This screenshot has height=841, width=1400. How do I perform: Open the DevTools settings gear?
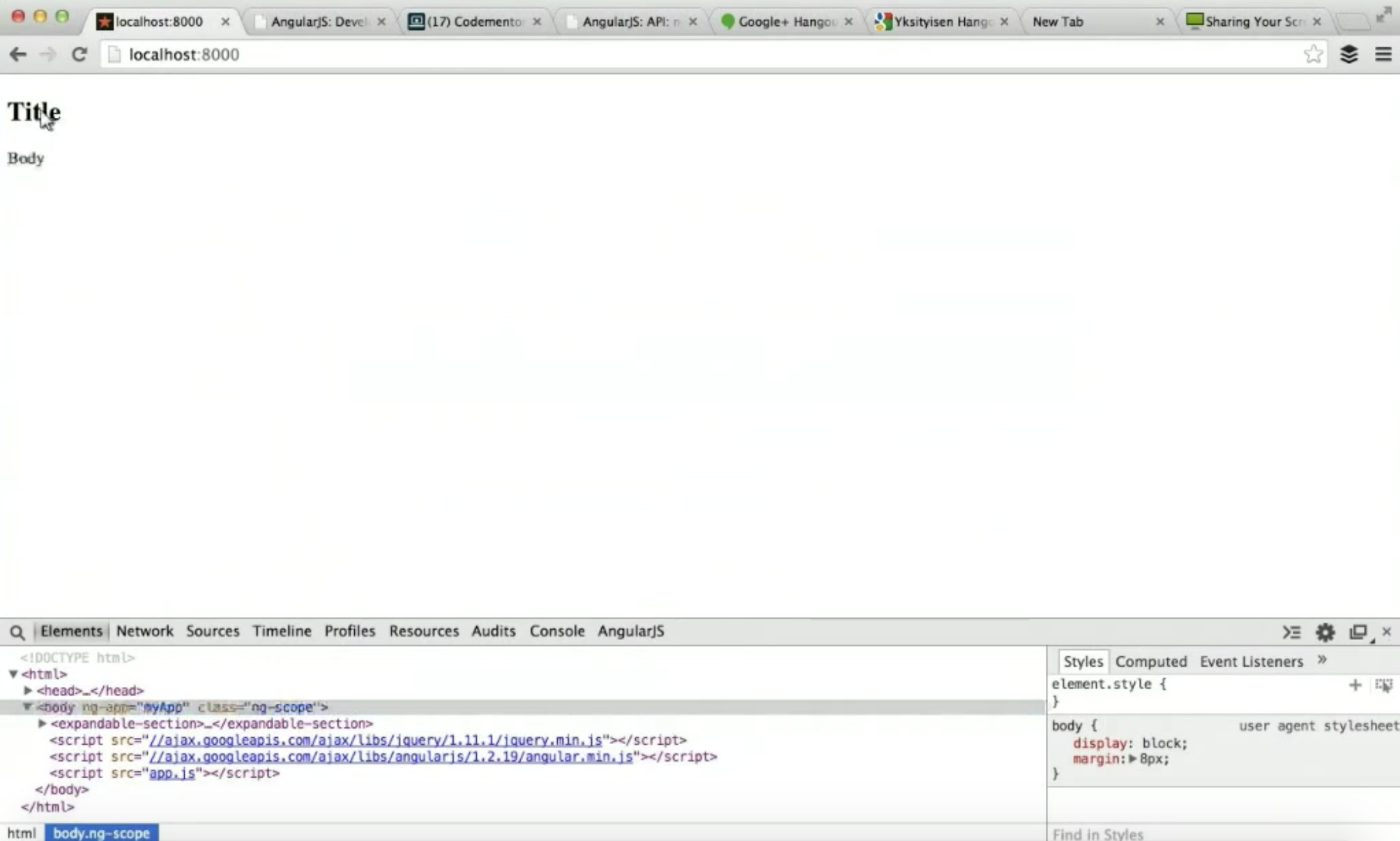coord(1325,632)
